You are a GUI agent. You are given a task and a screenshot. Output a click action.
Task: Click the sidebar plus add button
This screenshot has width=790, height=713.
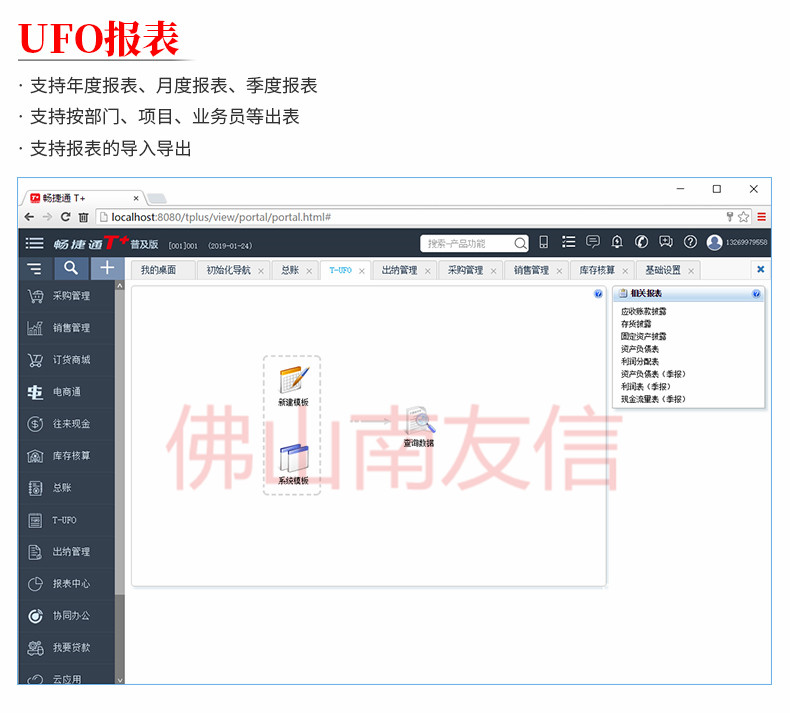[107, 268]
